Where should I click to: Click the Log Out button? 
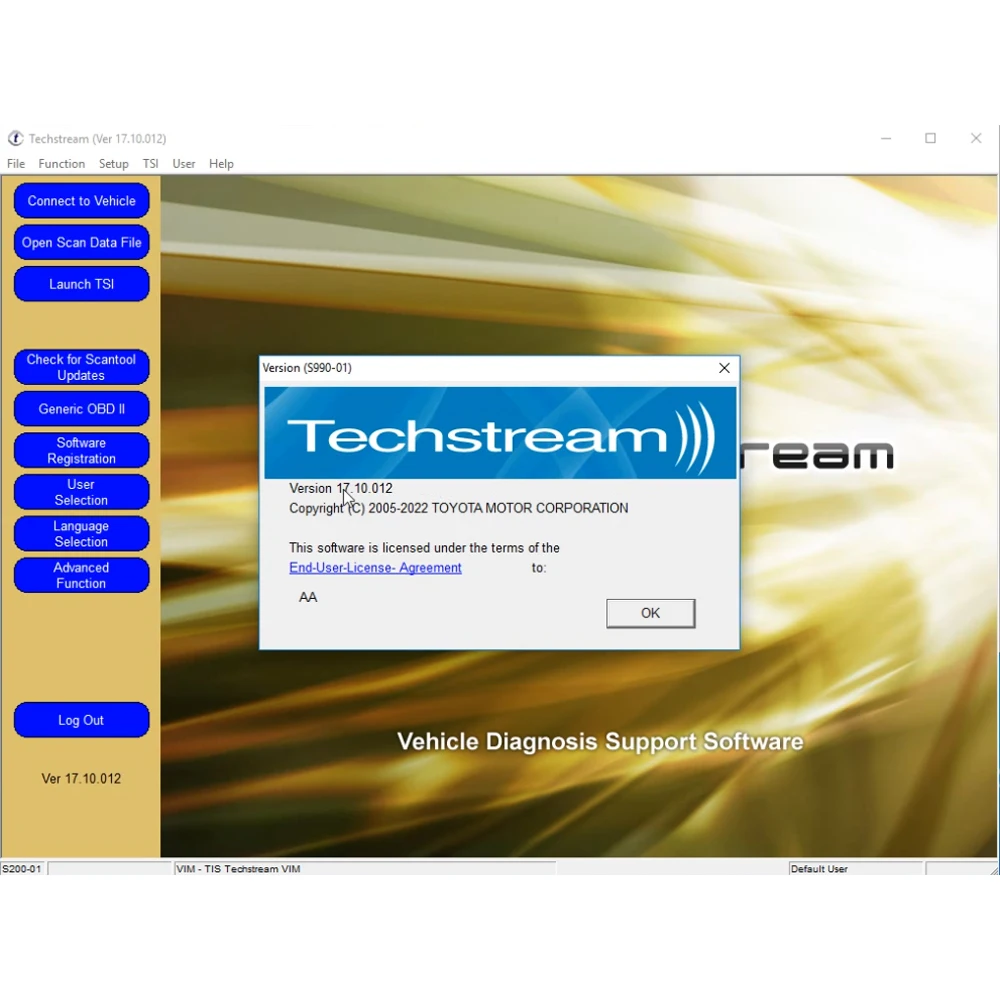point(82,720)
